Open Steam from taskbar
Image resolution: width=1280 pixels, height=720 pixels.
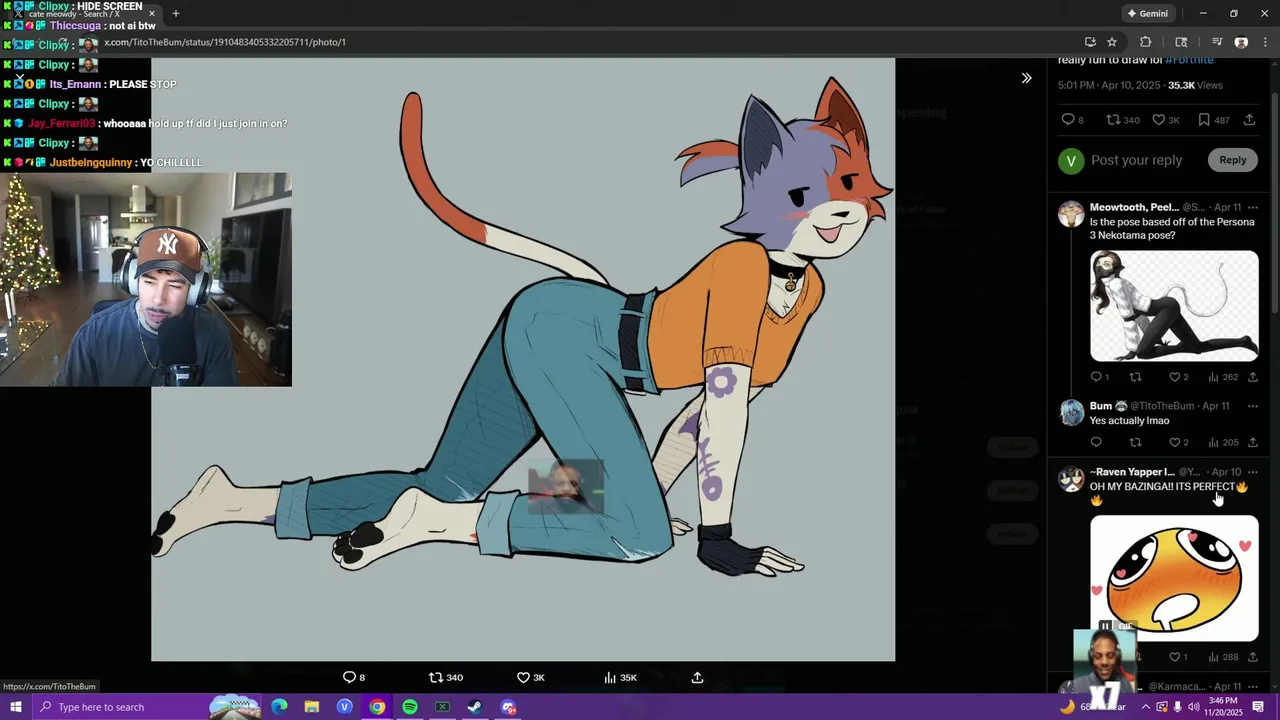pos(475,707)
